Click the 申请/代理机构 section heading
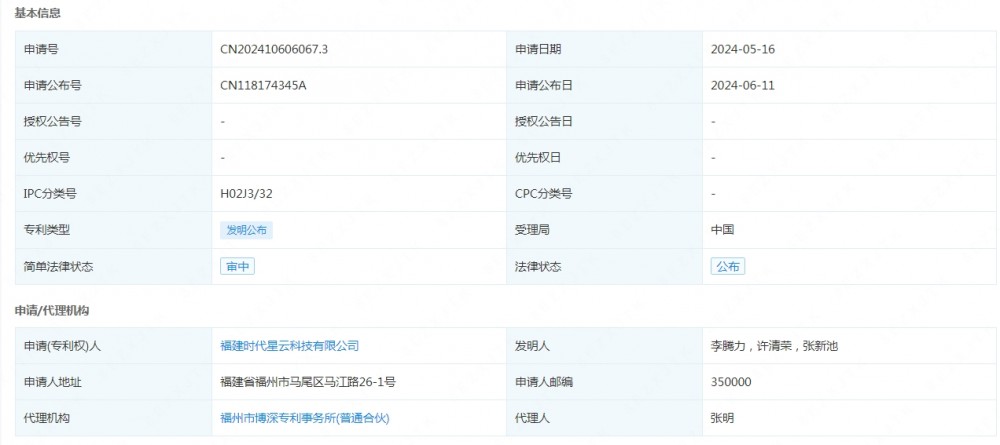The image size is (1000, 445). [x=52, y=311]
